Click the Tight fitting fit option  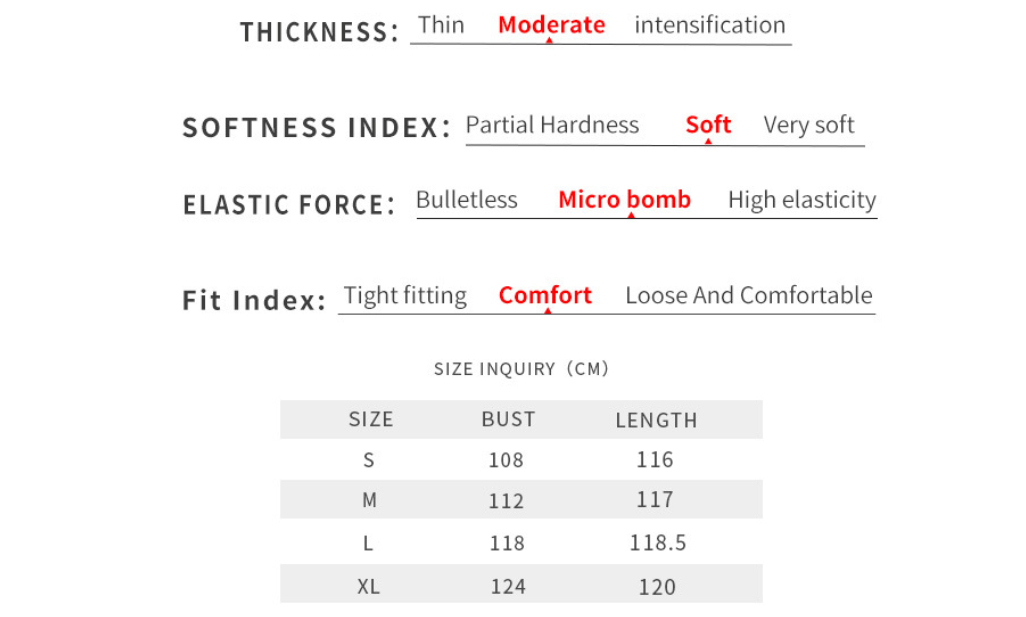point(405,296)
